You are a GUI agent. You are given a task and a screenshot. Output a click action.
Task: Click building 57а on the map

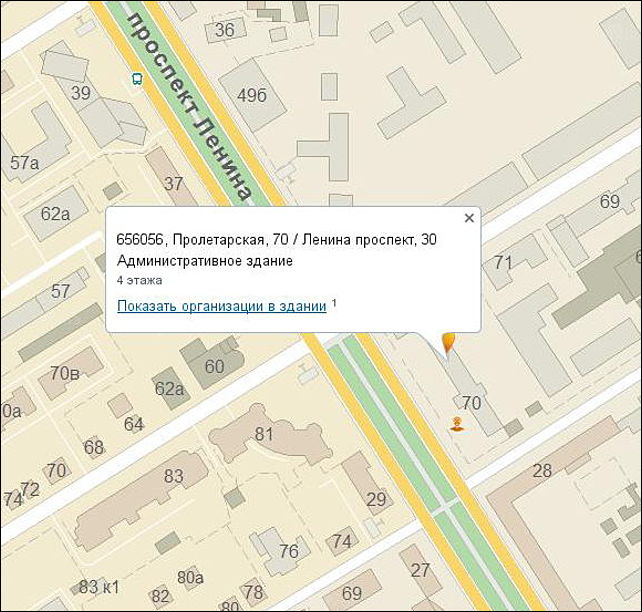tap(24, 163)
